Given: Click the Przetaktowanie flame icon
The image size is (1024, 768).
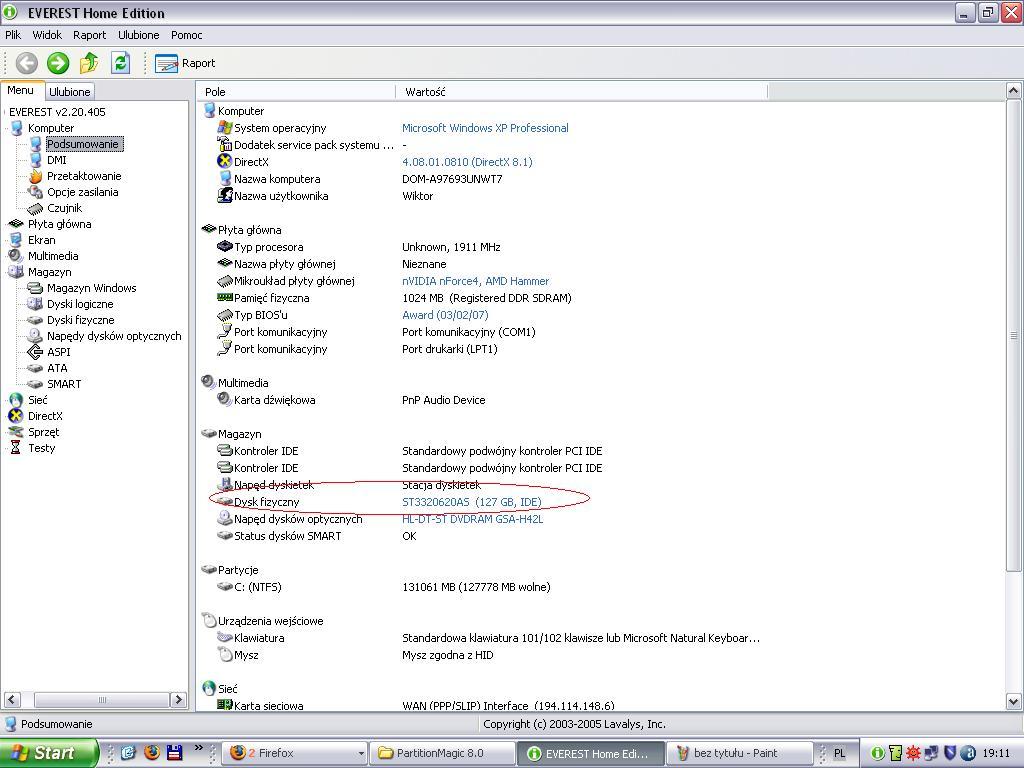Looking at the screenshot, I should point(35,176).
